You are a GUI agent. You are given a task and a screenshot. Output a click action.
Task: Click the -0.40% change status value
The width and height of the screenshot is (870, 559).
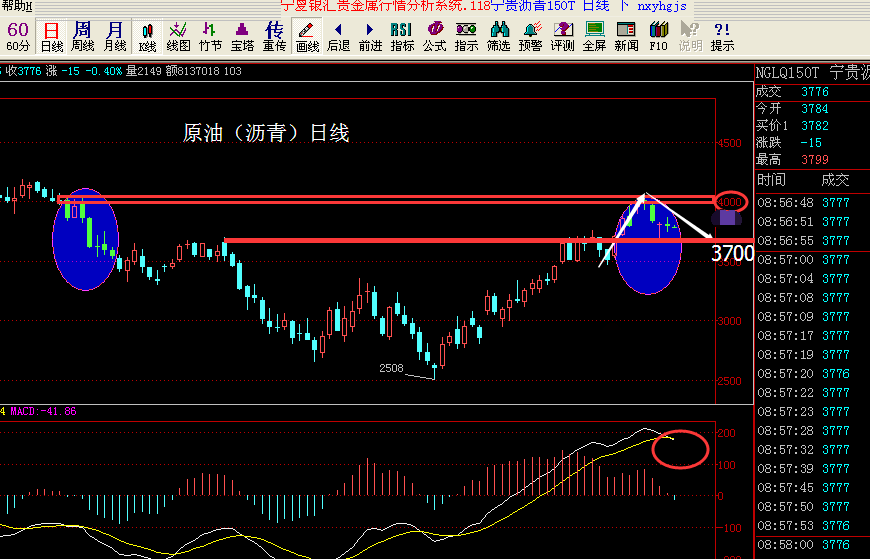click(103, 71)
